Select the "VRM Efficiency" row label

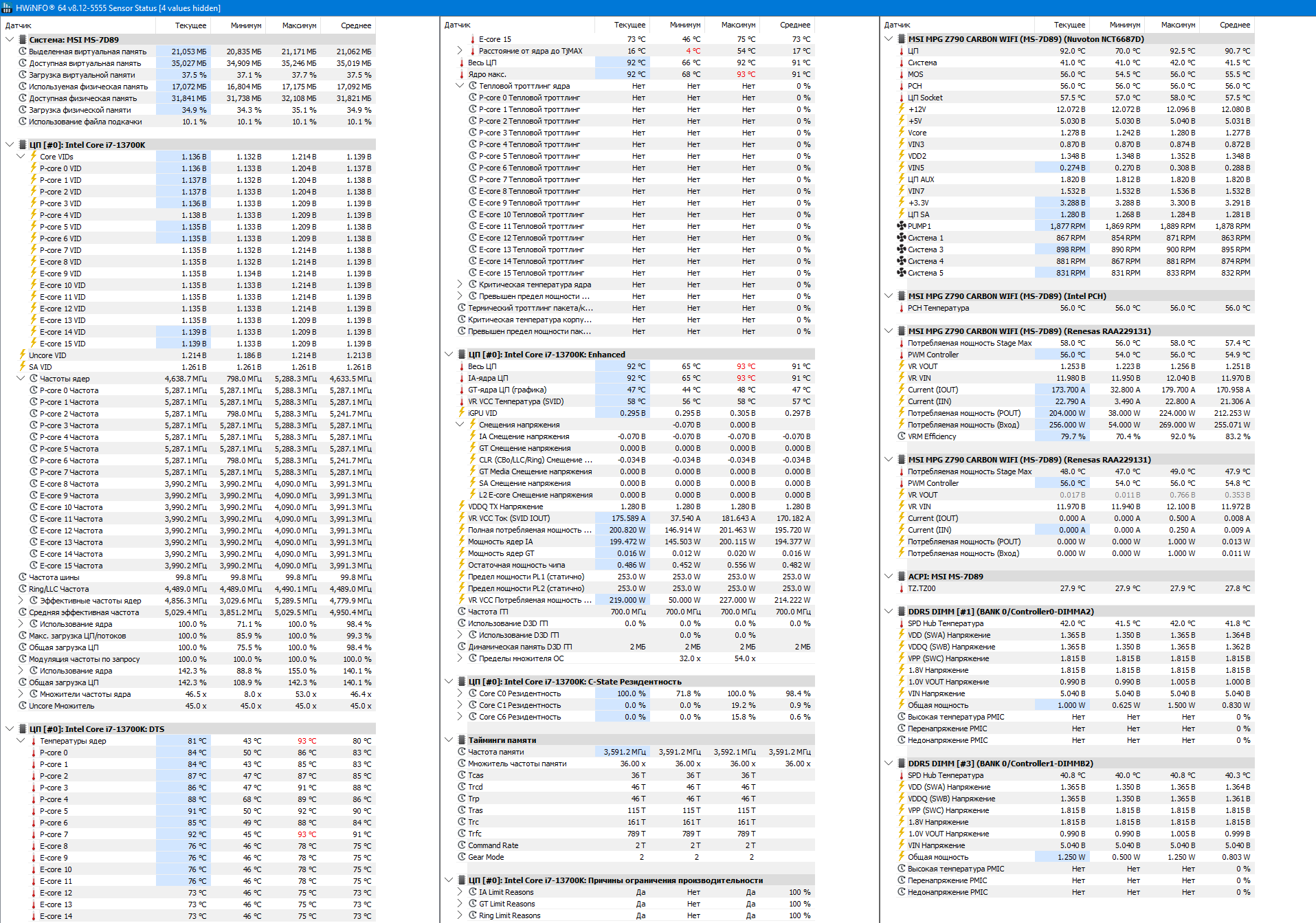(932, 436)
